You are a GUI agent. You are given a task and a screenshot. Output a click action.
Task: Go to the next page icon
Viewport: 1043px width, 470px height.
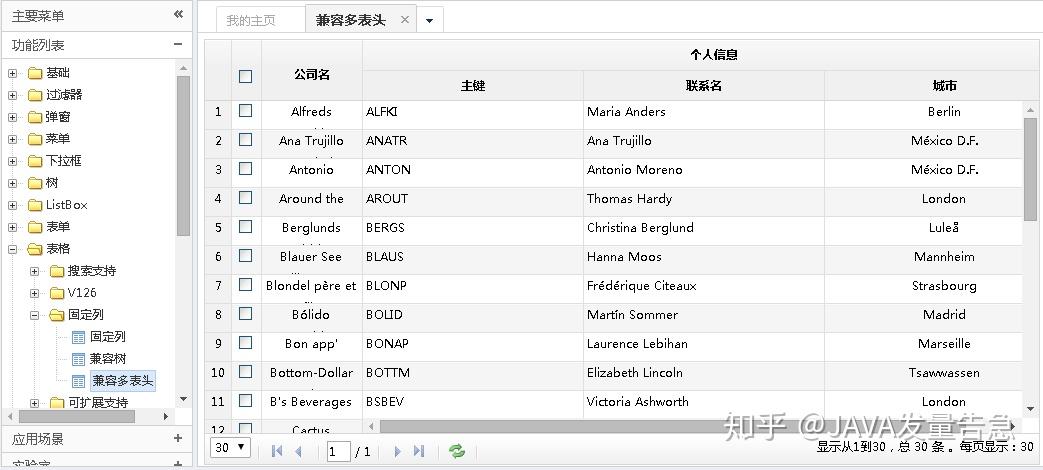(x=398, y=451)
